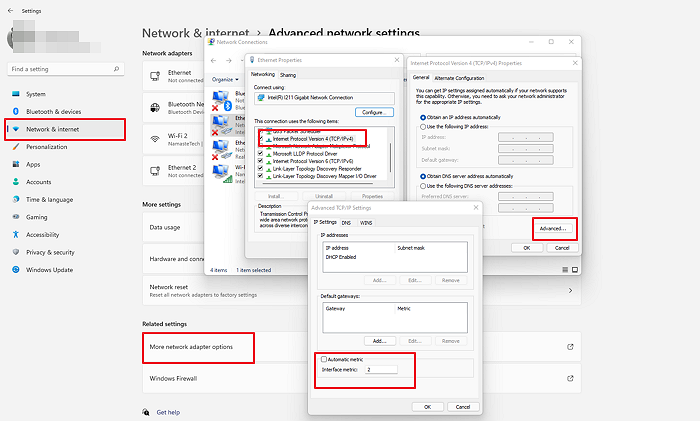This screenshot has height=421, width=700.
Task: Switch Network Connections to details view icon
Action: pos(565,270)
